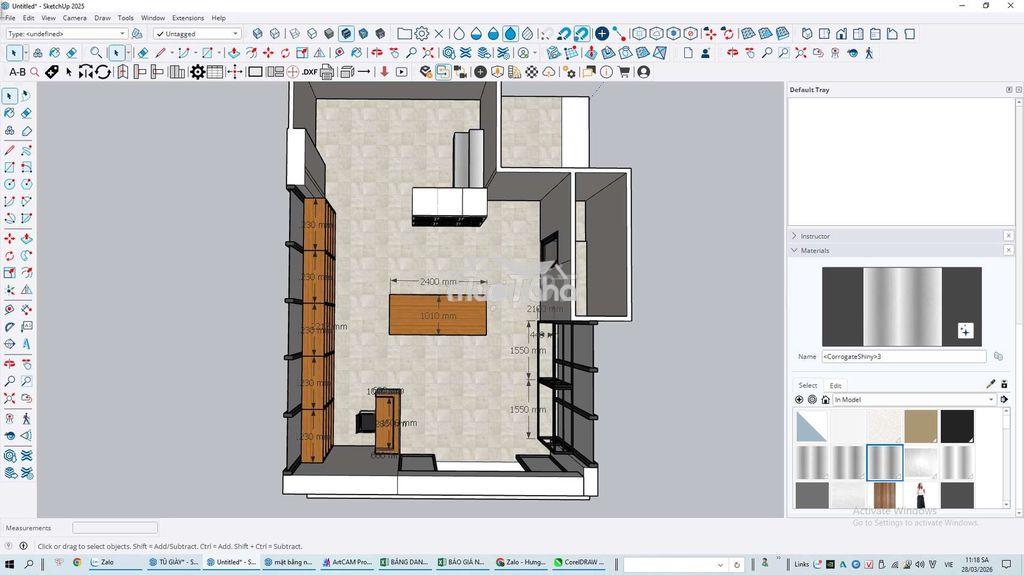Open Zalo from the taskbar

[115, 562]
